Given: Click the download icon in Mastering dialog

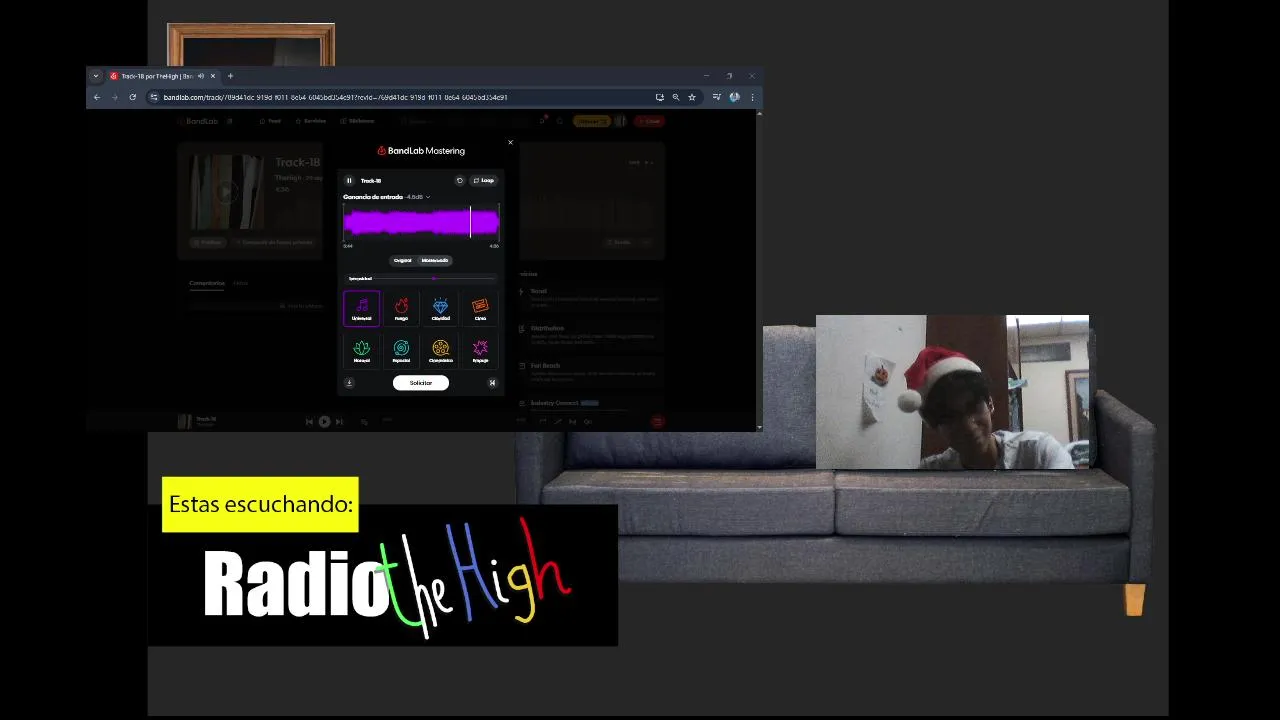Looking at the screenshot, I should (x=349, y=383).
